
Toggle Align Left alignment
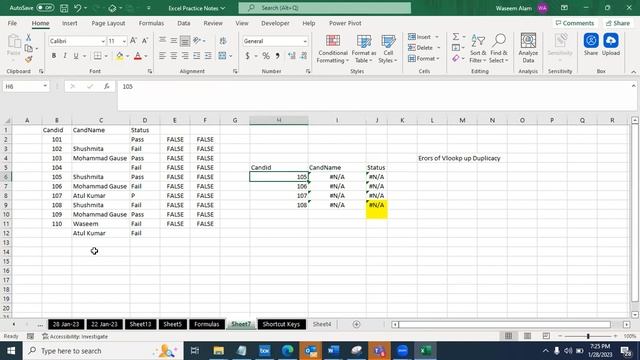coord(162,56)
